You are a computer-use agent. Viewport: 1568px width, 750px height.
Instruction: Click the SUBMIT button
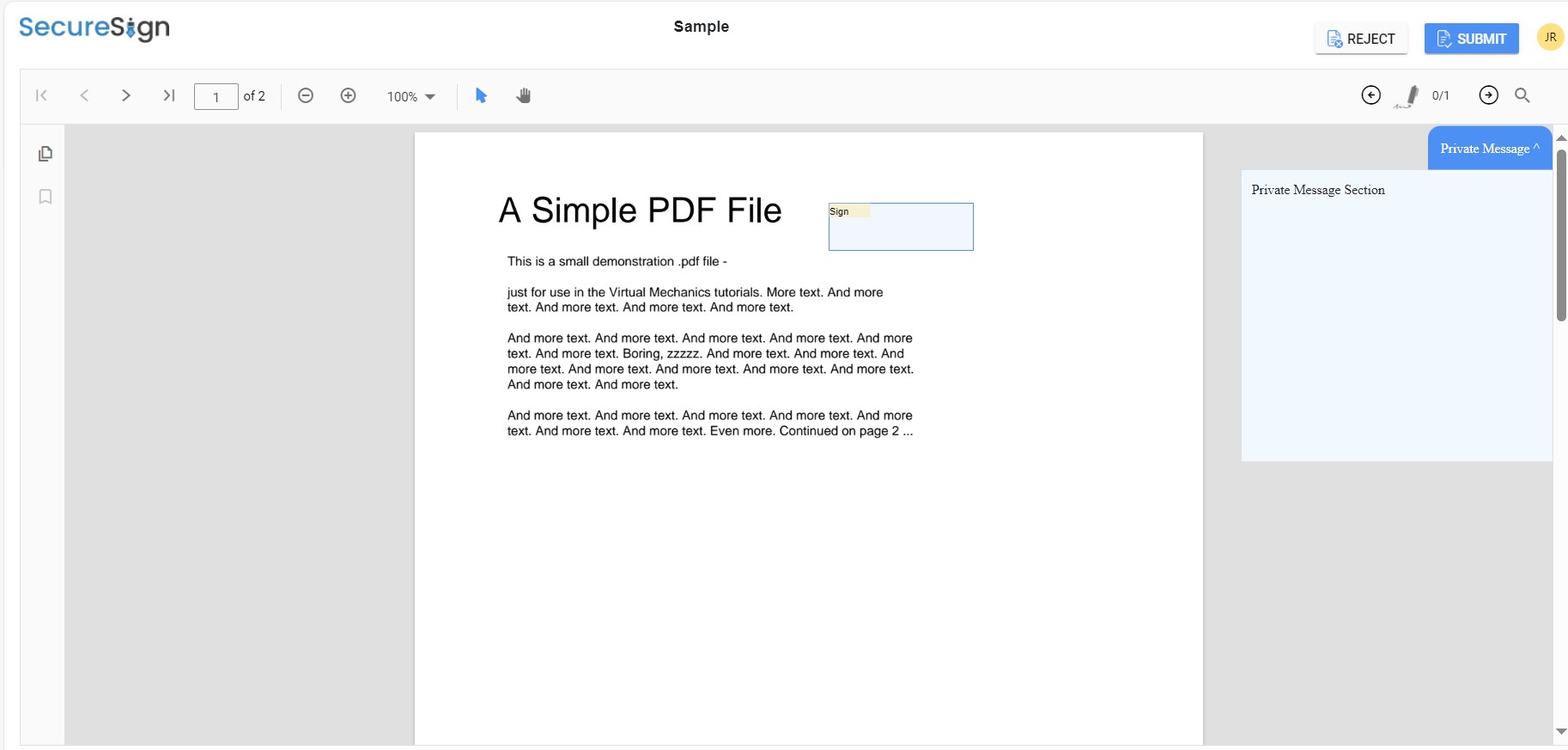[1472, 39]
